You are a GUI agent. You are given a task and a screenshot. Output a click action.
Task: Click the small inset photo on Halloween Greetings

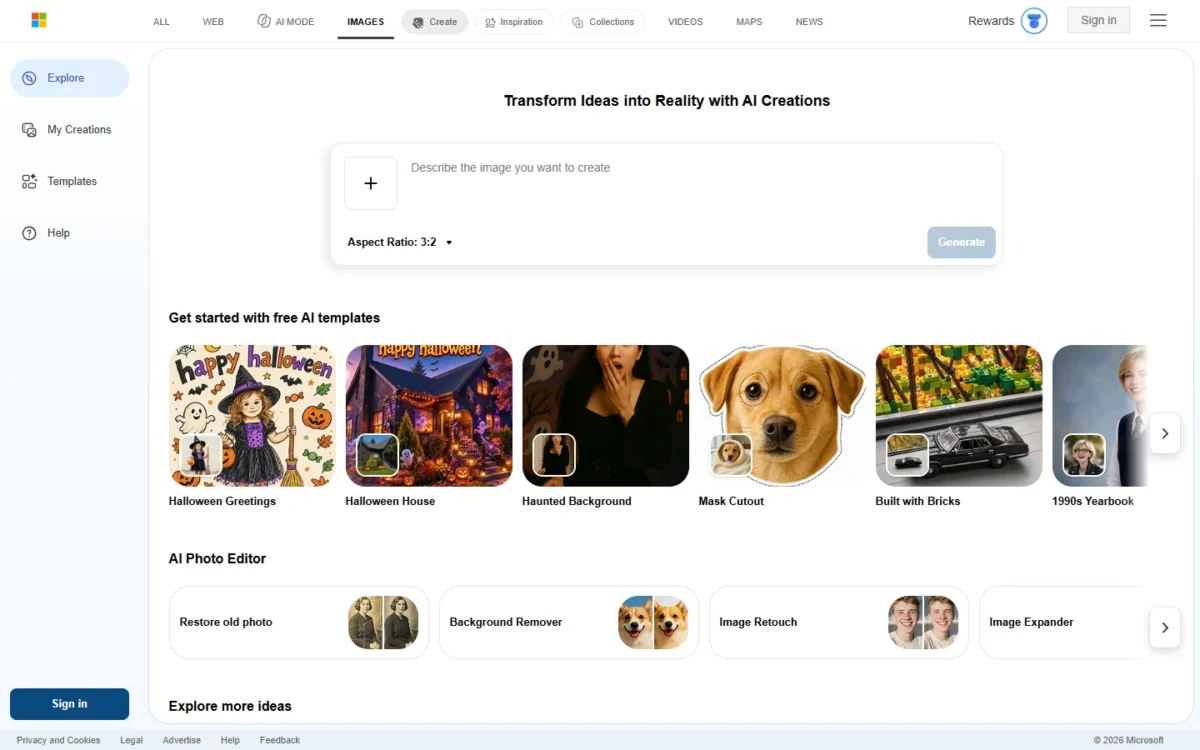point(200,455)
